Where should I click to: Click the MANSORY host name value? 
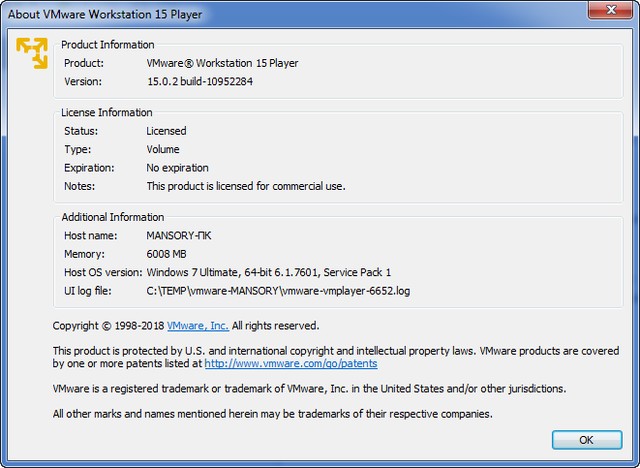point(179,236)
